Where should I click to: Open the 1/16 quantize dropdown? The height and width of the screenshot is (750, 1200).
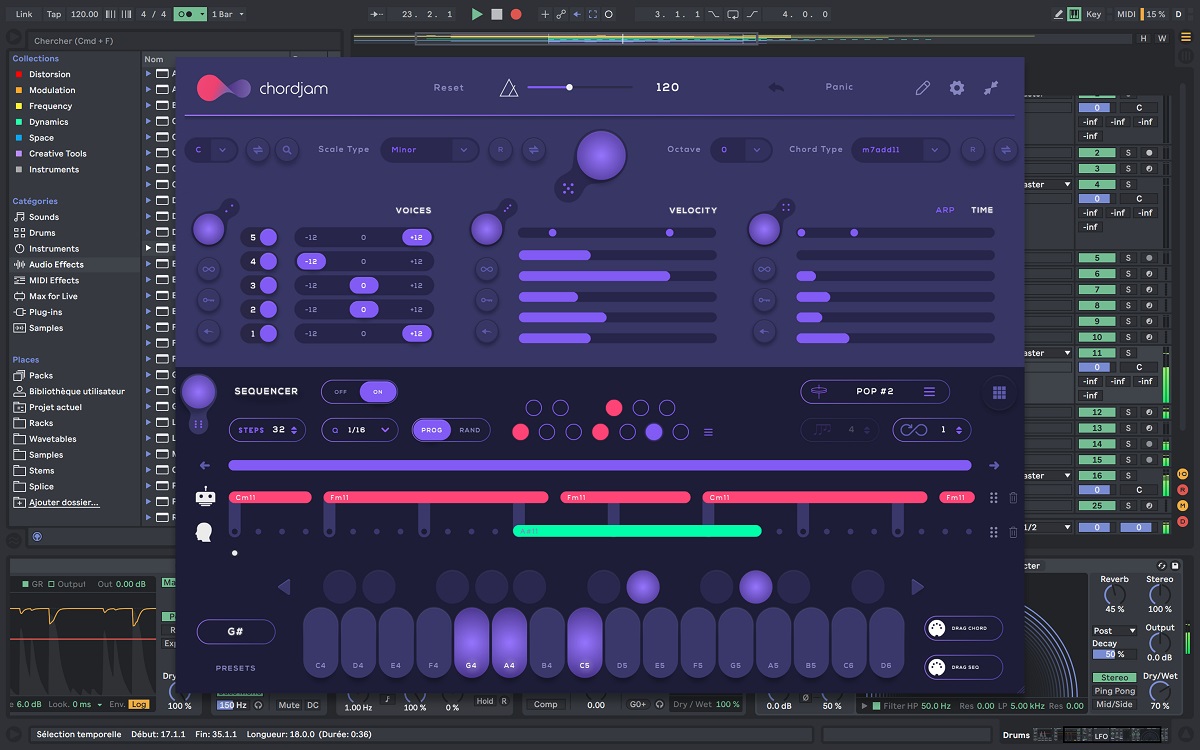click(360, 430)
